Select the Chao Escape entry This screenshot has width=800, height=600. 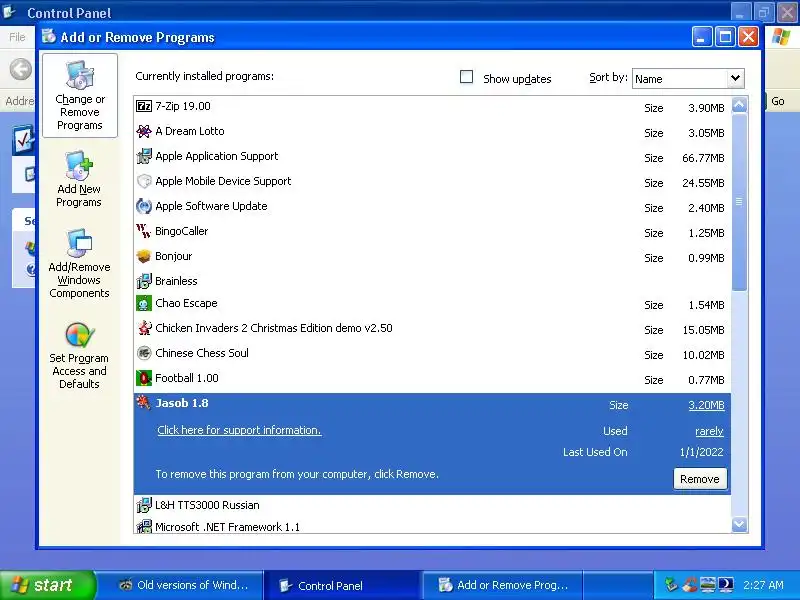[x=432, y=304]
